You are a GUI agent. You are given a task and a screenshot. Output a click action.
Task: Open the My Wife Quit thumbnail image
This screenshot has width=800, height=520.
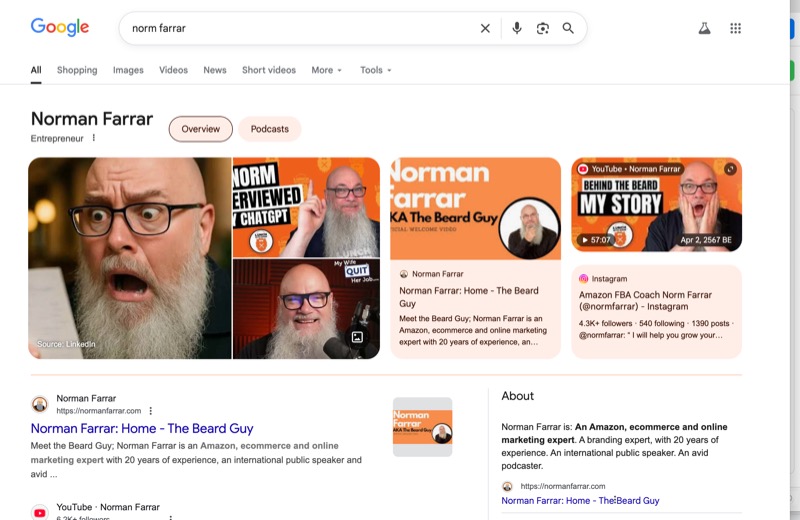click(x=306, y=309)
